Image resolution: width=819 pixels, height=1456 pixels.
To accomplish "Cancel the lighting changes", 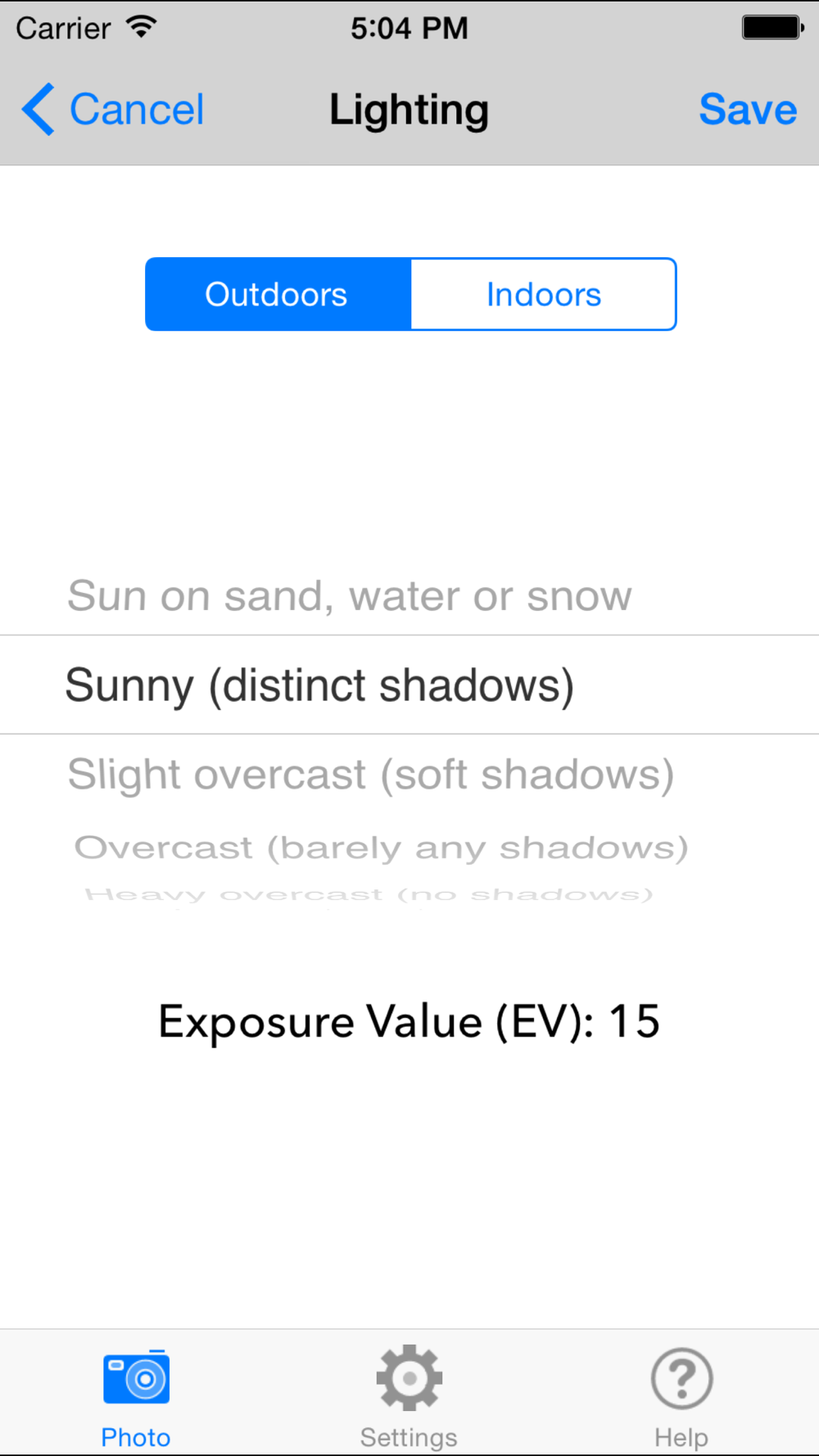I will tap(137, 109).
